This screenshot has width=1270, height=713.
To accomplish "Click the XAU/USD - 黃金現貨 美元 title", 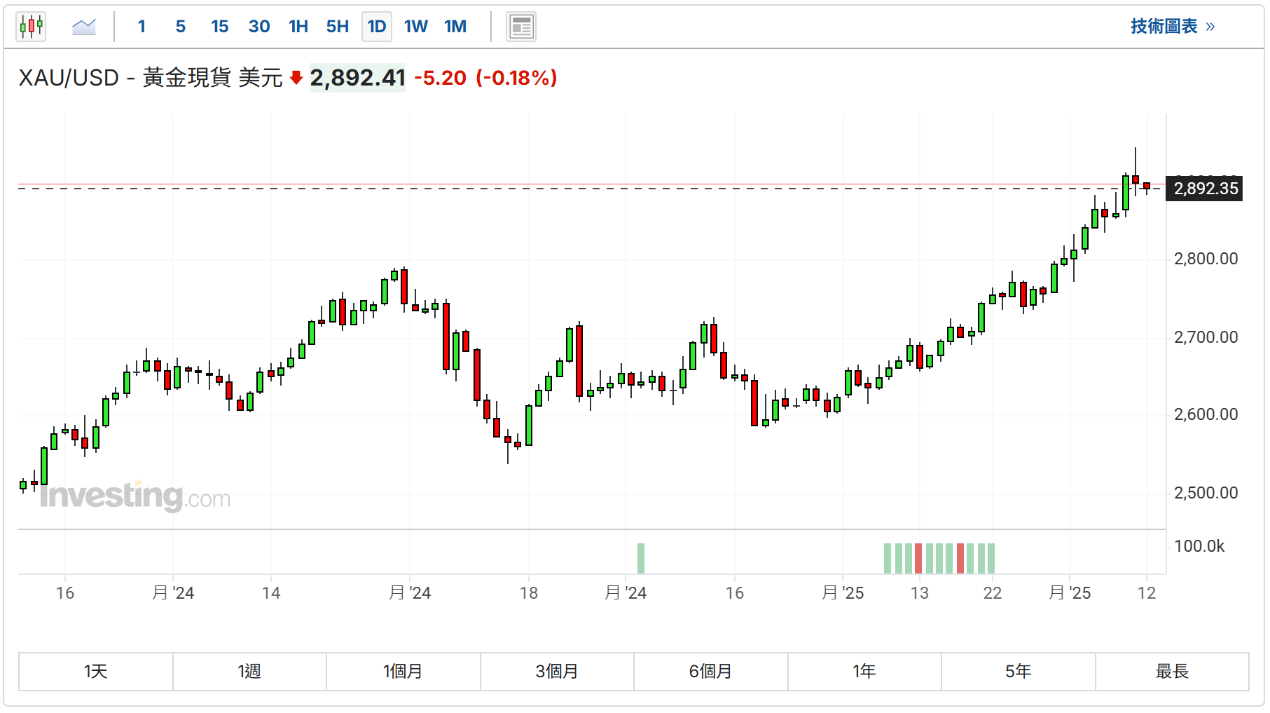I will (x=151, y=78).
